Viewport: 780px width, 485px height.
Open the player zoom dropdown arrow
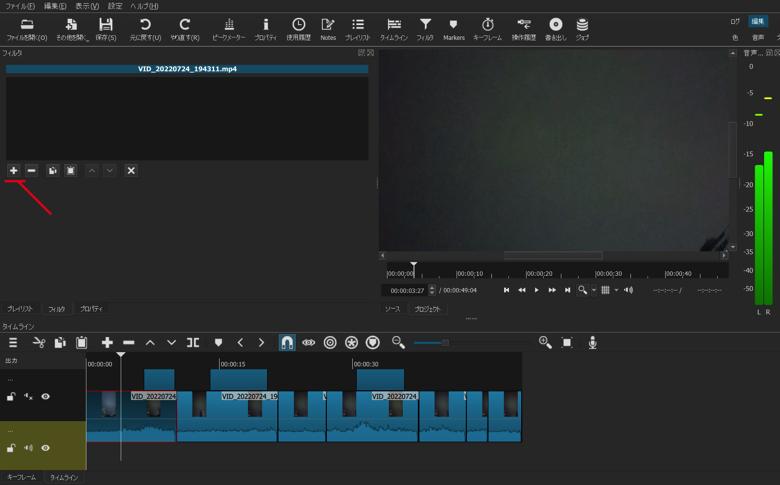pos(593,290)
